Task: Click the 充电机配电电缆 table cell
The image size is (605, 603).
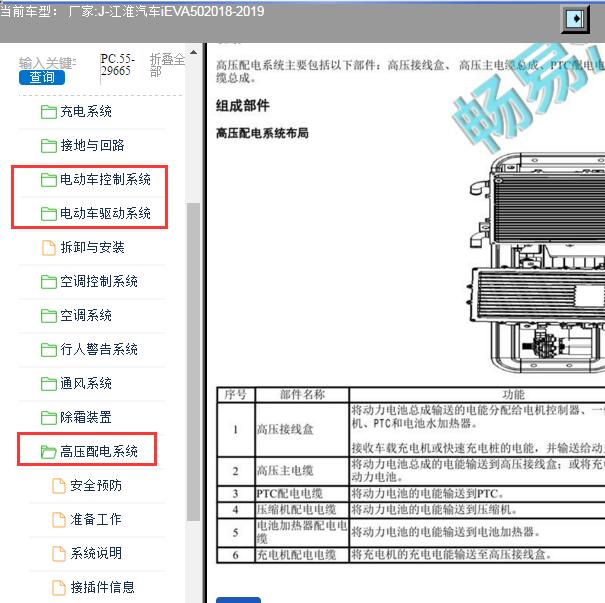Action: coord(302,555)
